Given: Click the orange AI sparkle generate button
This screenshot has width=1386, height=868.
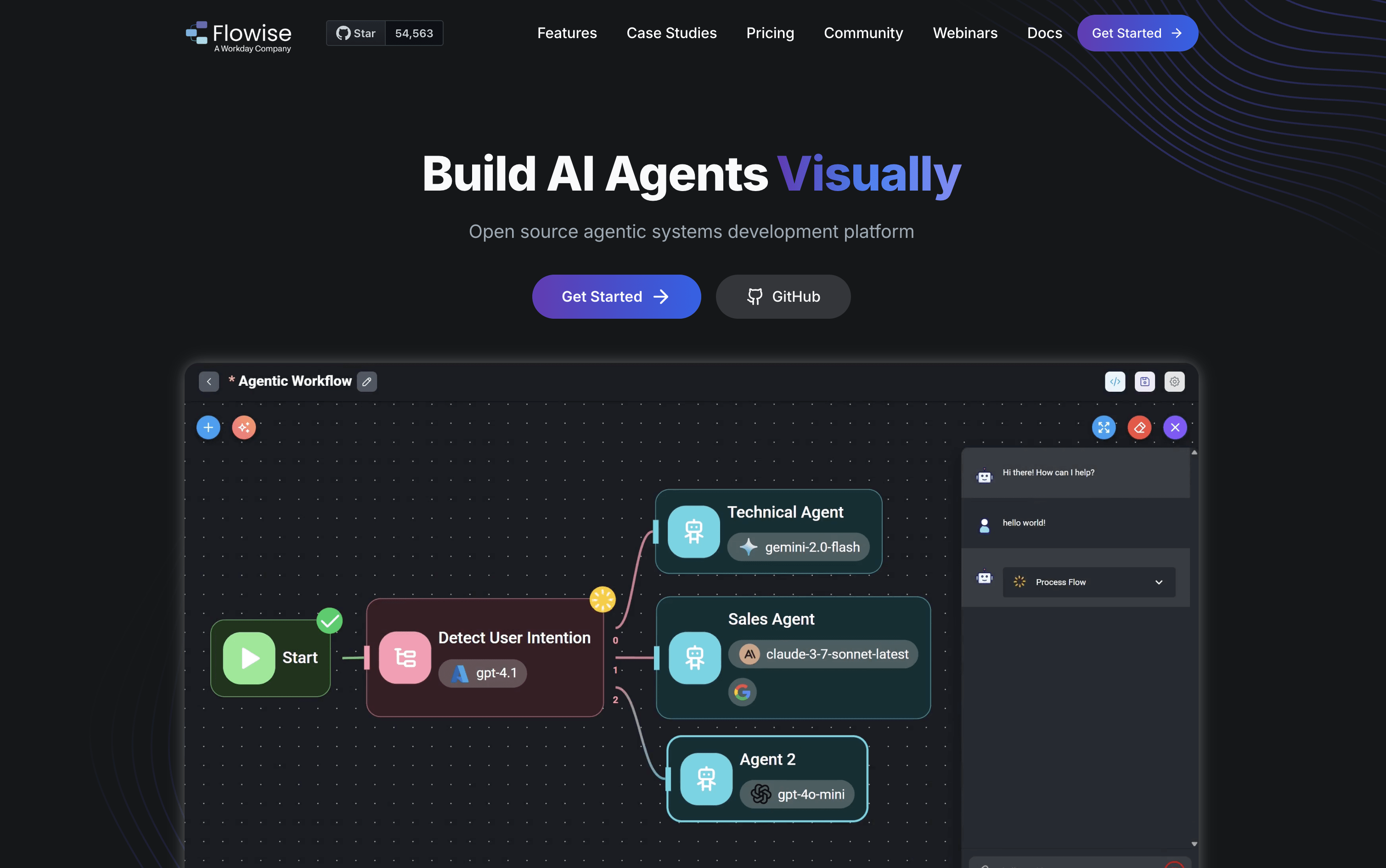Looking at the screenshot, I should [244, 428].
